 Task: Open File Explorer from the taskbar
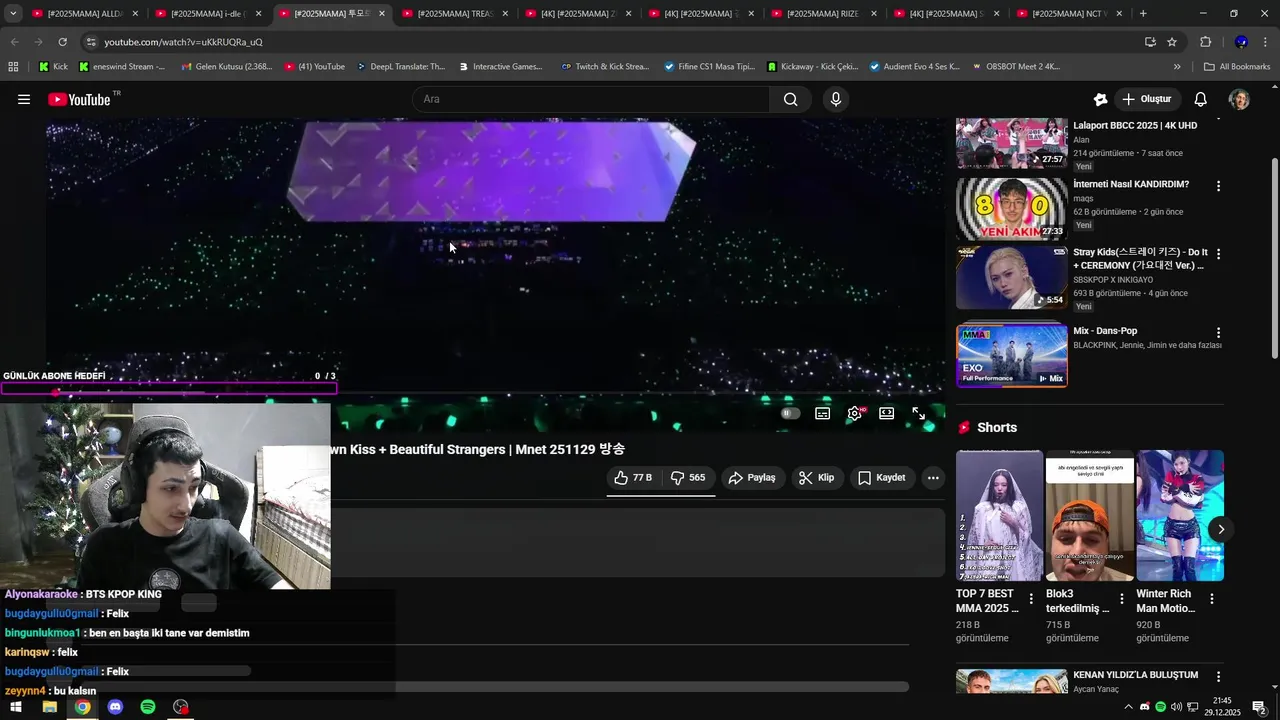[49, 707]
